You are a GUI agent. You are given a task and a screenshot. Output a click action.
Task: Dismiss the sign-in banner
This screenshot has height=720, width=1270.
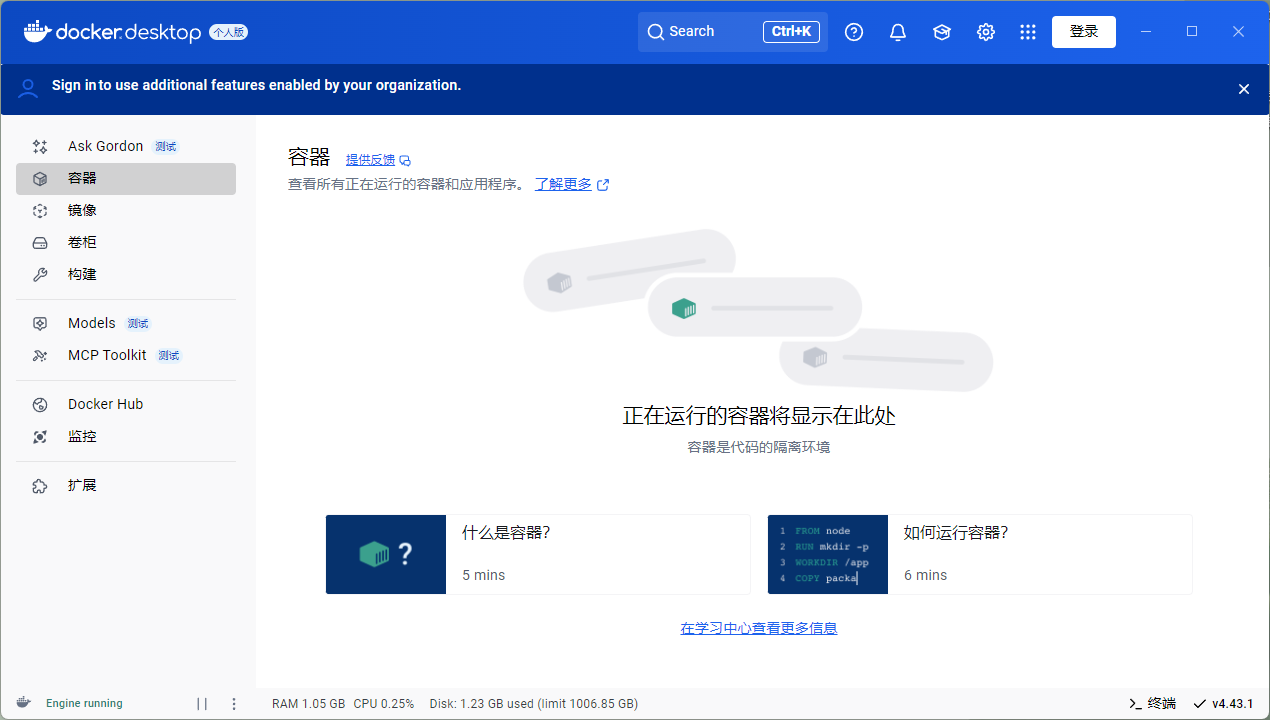(x=1244, y=89)
